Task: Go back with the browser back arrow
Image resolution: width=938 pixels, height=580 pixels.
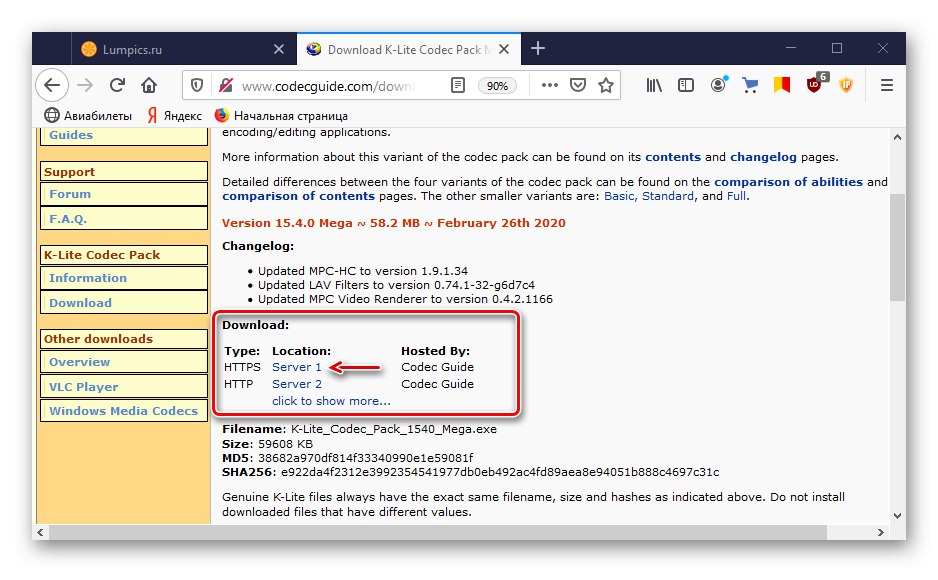Action: 52,86
